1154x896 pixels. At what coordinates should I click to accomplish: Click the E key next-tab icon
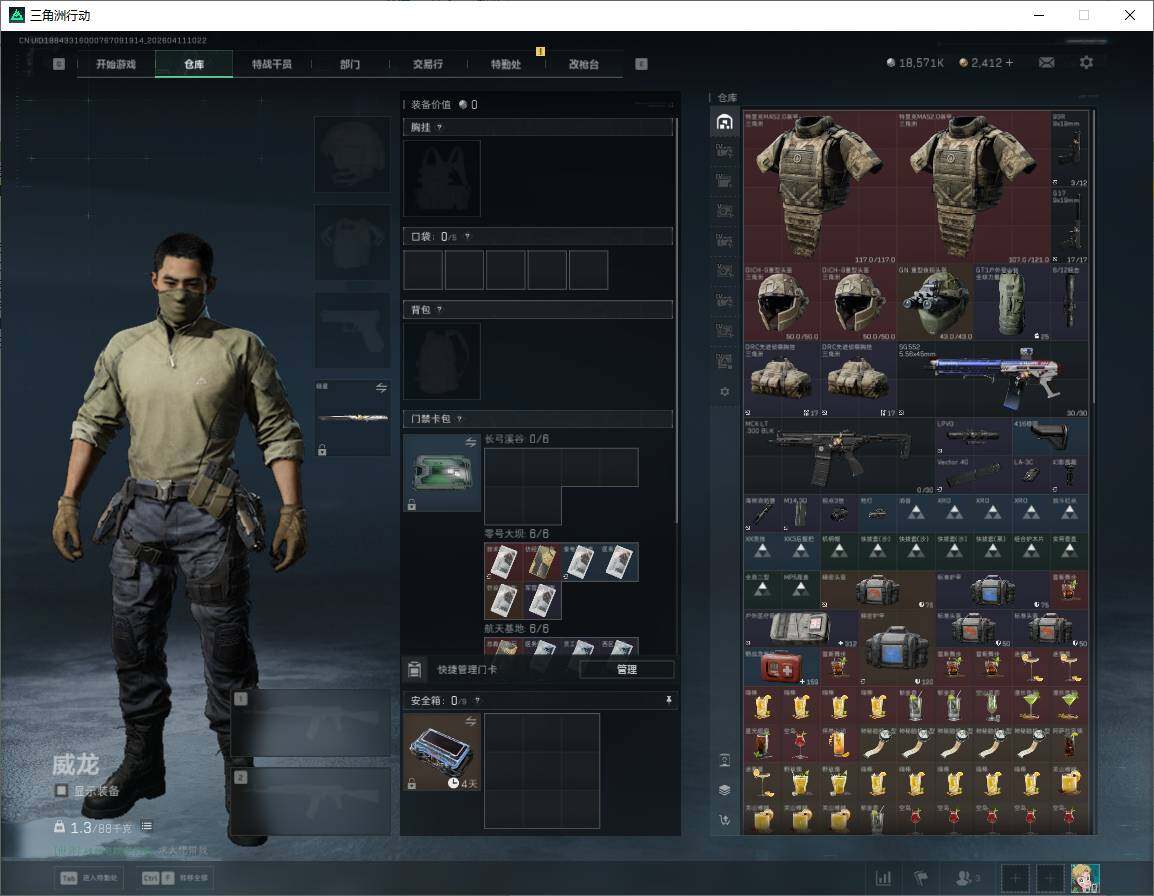[641, 64]
